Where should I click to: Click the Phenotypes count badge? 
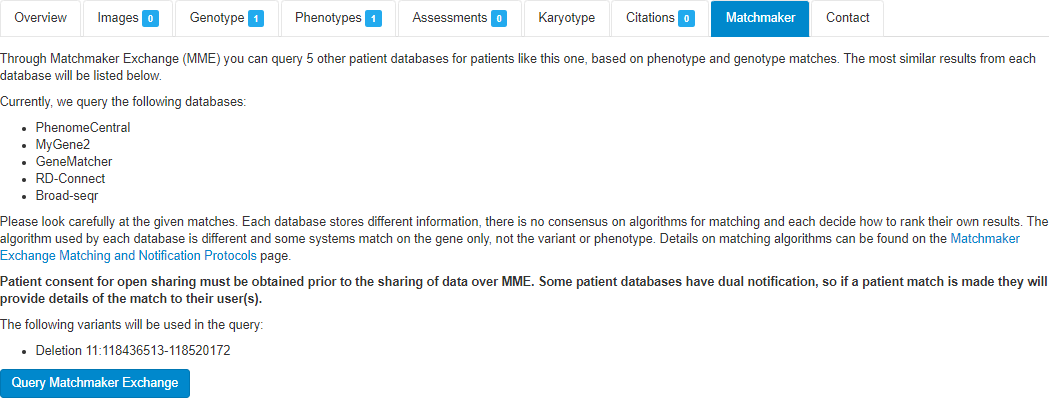373,19
